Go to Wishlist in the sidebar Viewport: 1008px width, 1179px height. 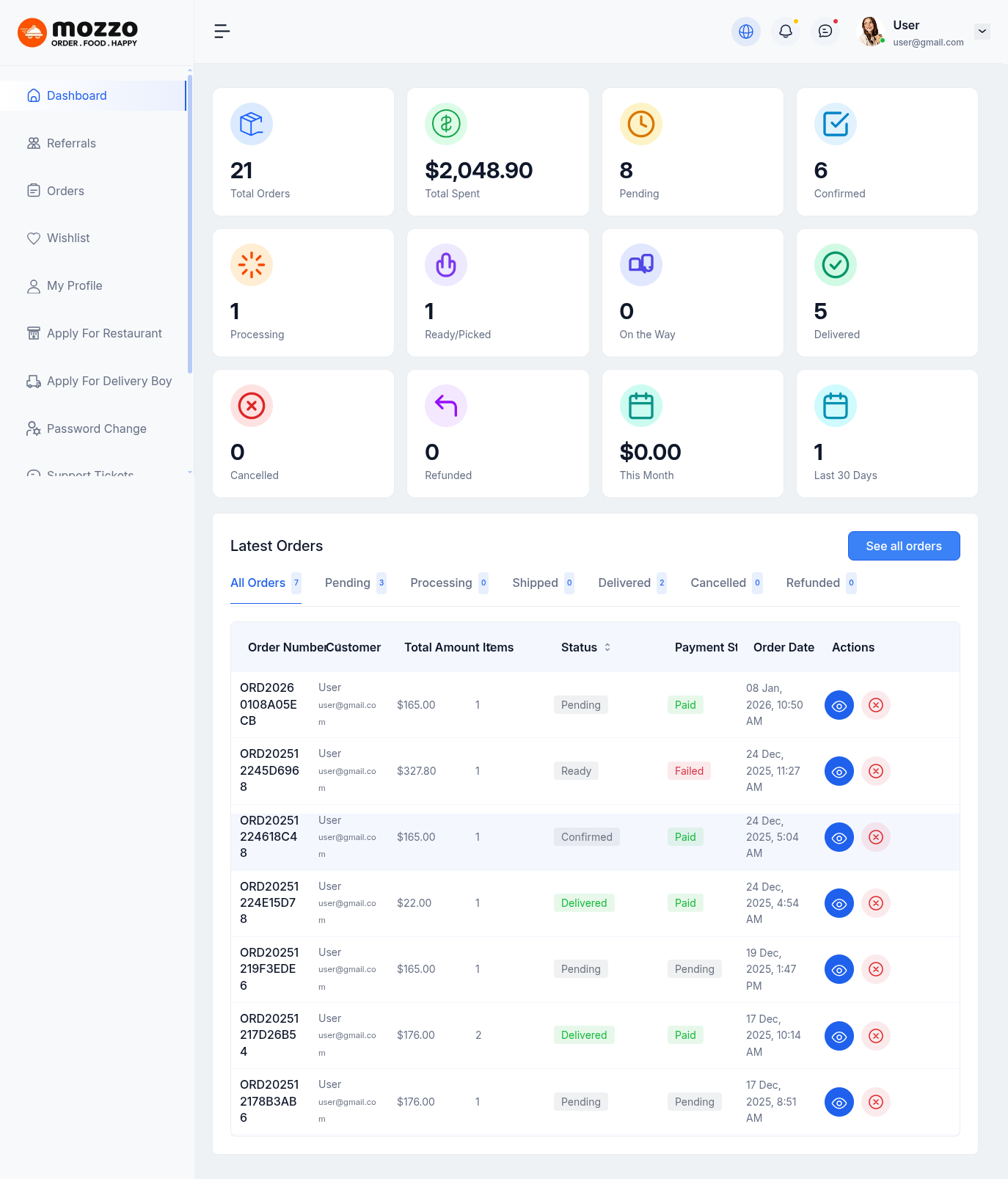[68, 238]
